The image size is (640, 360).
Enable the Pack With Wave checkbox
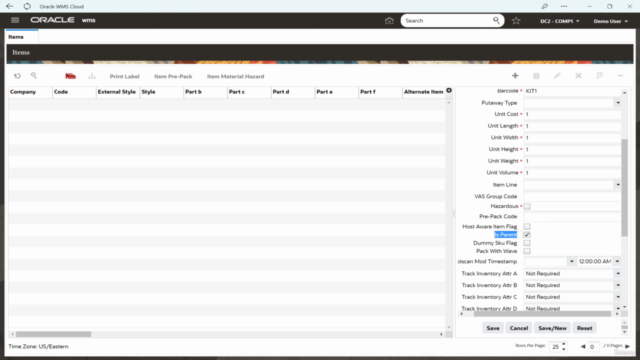pos(527,251)
